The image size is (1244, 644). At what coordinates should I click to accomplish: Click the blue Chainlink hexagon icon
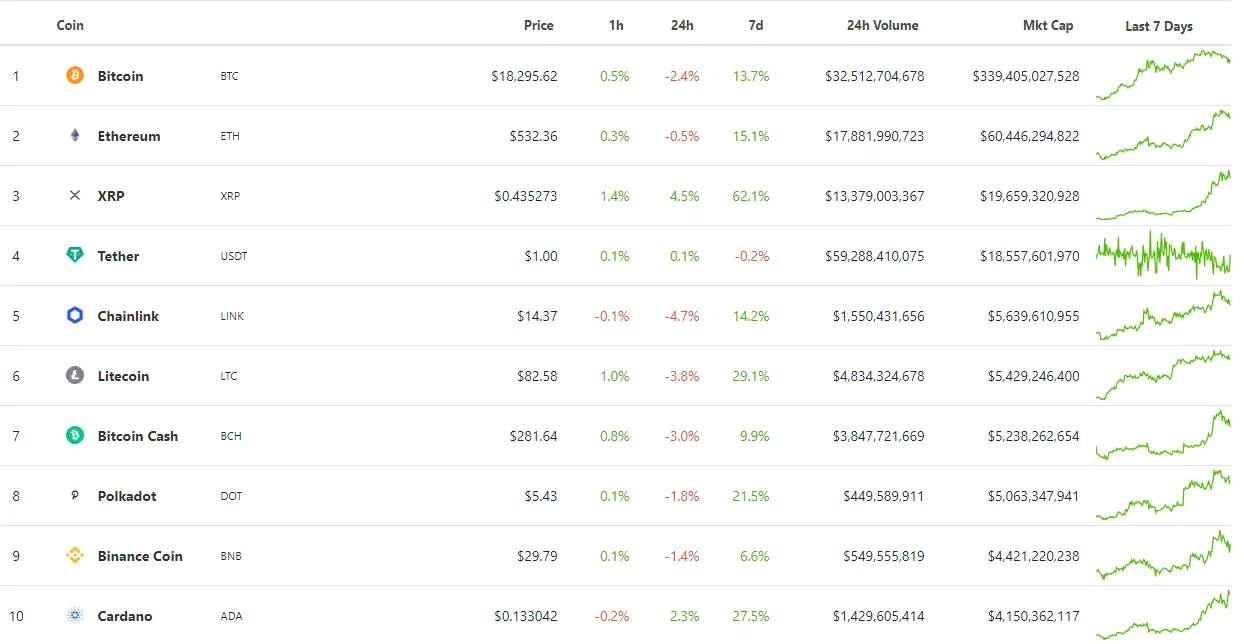75,316
